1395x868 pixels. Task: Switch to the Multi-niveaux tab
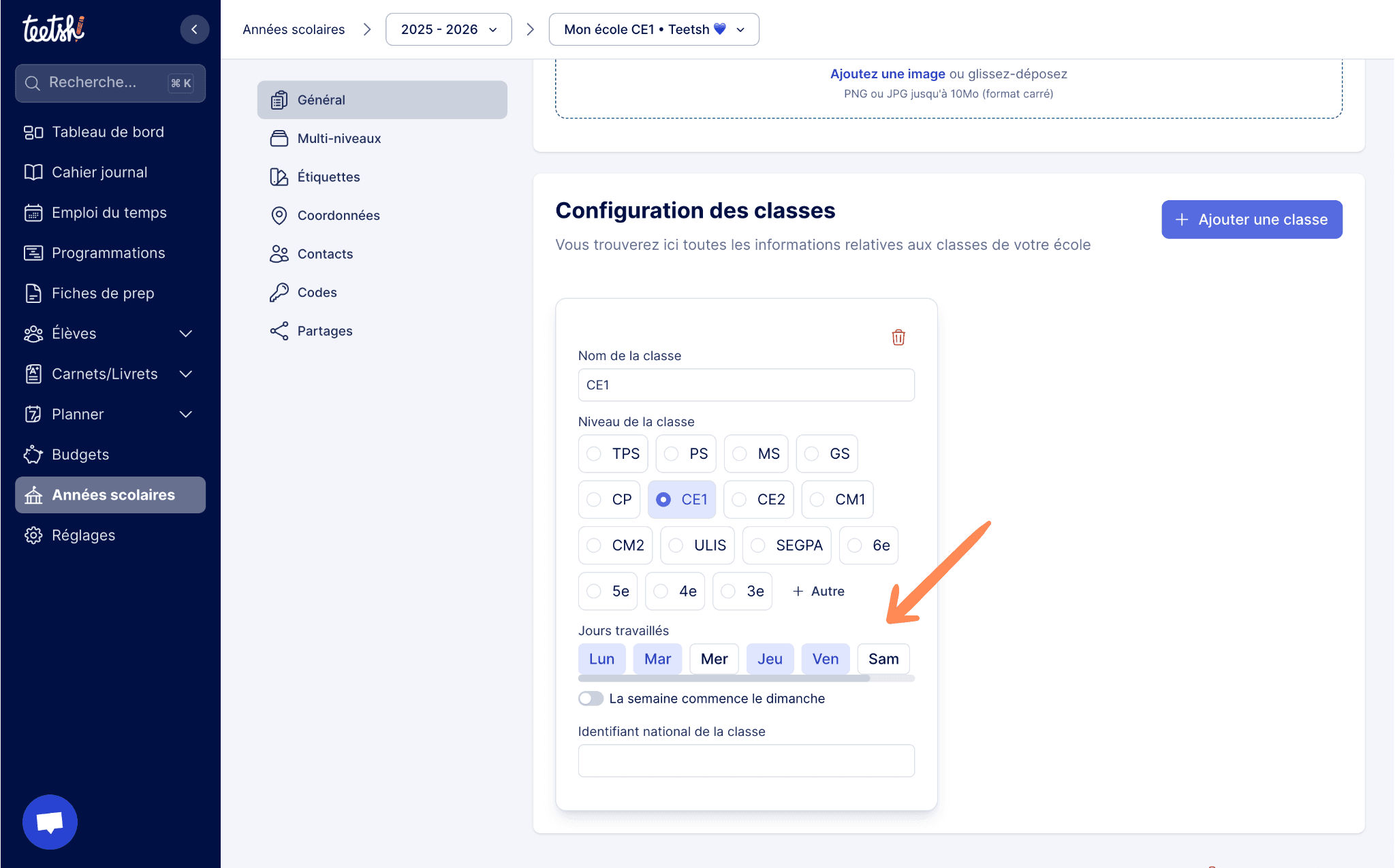[339, 138]
